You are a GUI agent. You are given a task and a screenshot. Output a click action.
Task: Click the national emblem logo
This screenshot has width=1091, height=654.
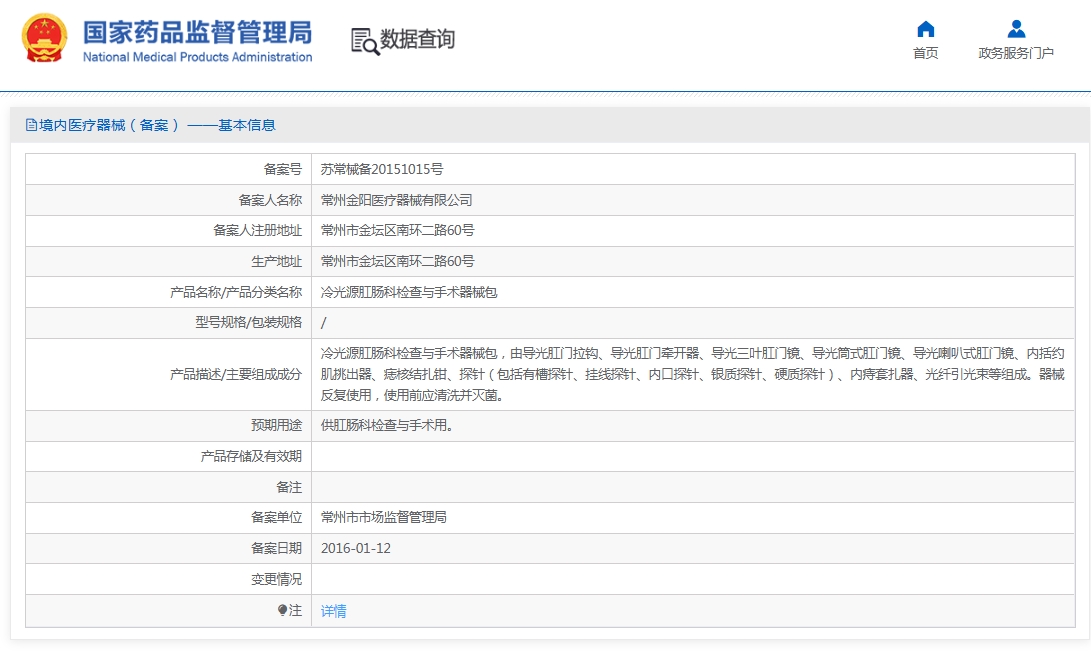45,38
